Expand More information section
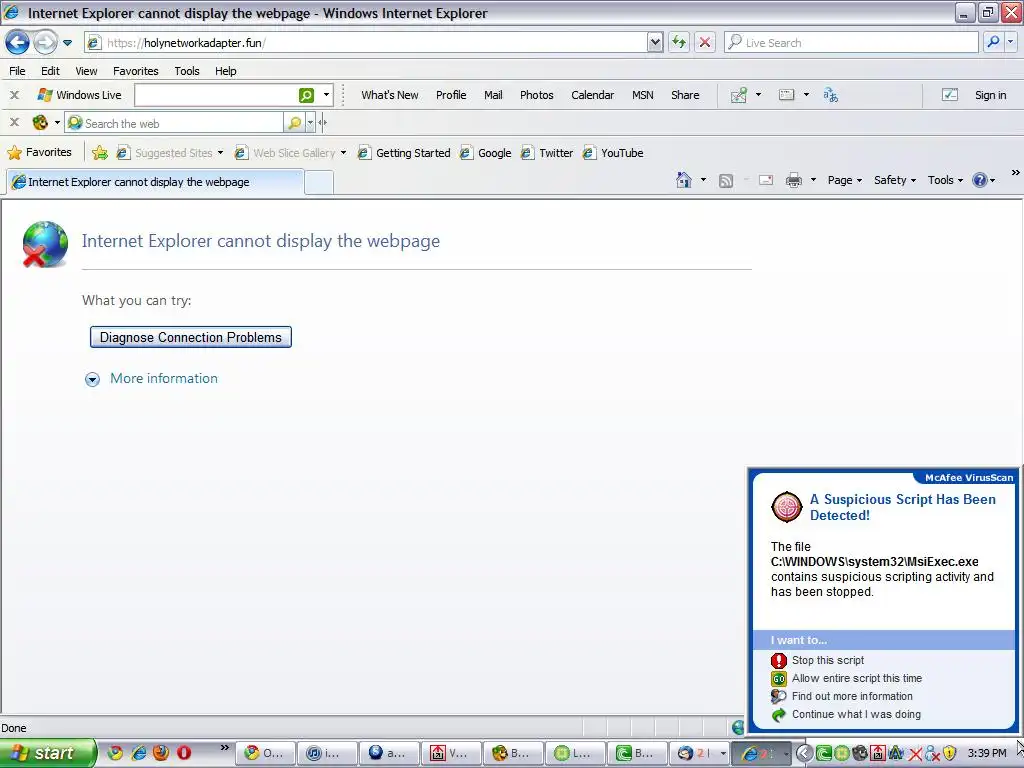 pos(152,379)
